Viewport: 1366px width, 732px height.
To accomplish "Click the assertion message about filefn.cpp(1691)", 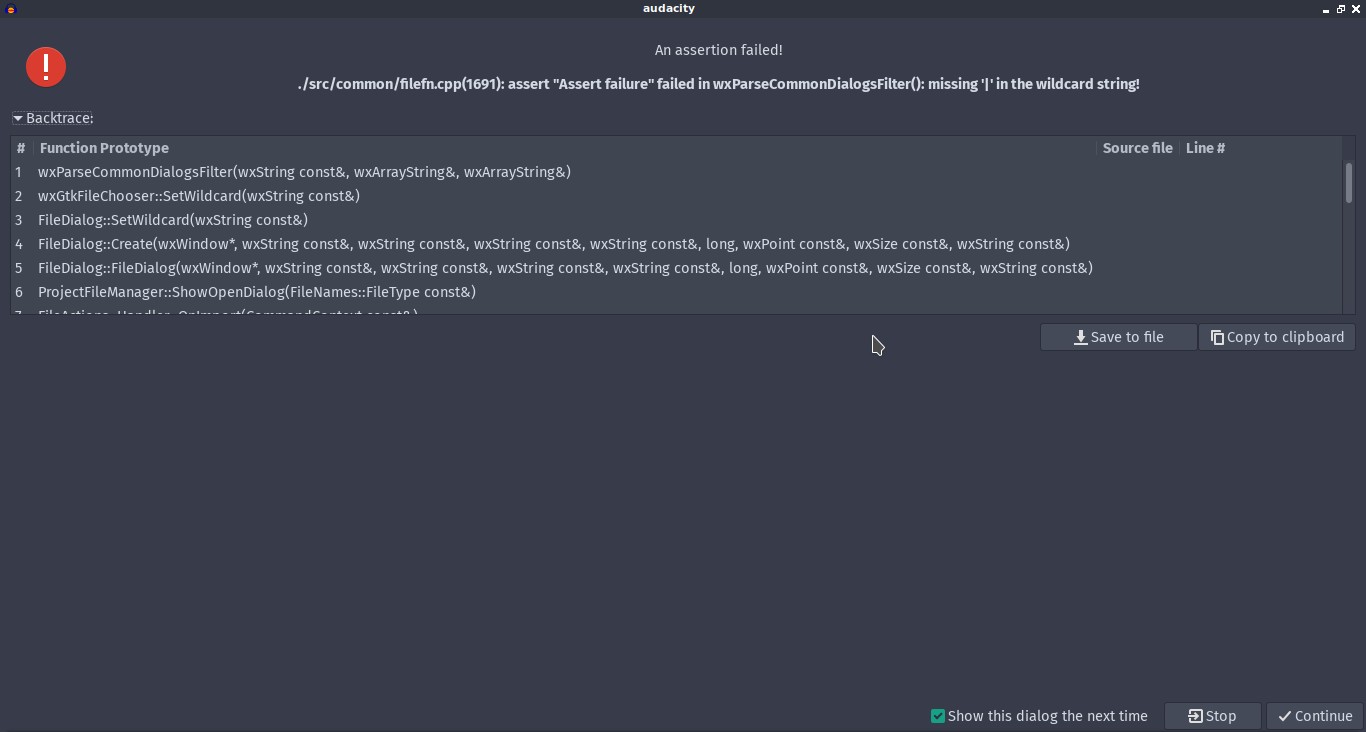I will coord(718,84).
